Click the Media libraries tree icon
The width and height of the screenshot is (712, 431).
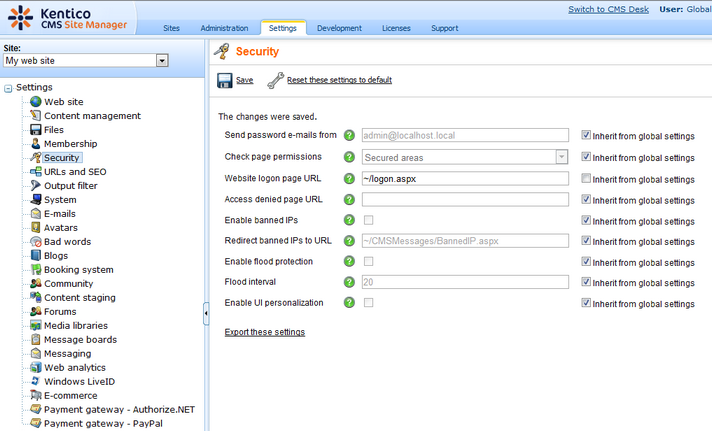(x=36, y=326)
